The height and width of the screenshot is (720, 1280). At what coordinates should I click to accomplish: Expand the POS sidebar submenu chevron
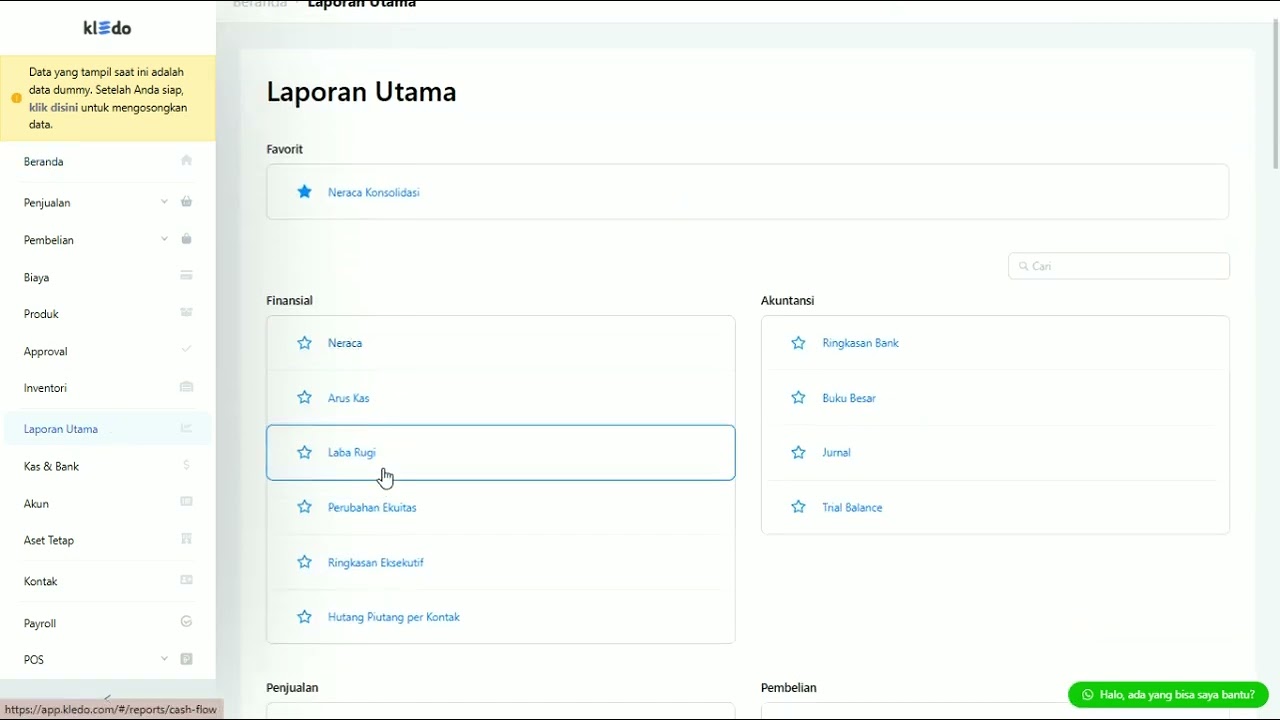coord(164,659)
